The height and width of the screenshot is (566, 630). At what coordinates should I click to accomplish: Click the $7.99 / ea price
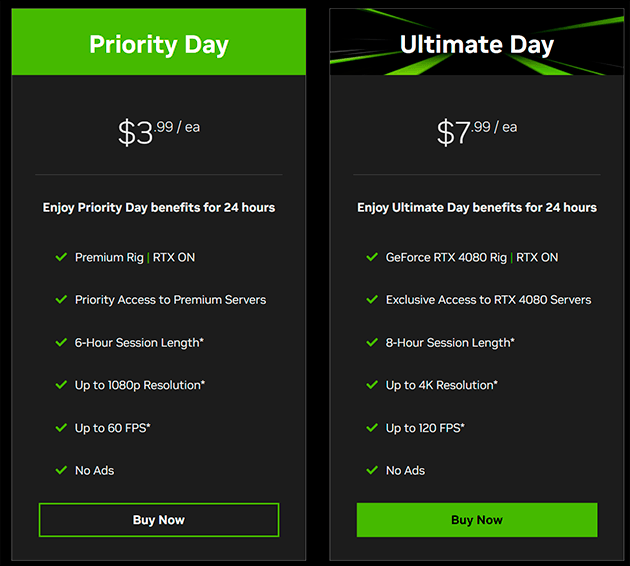click(477, 132)
